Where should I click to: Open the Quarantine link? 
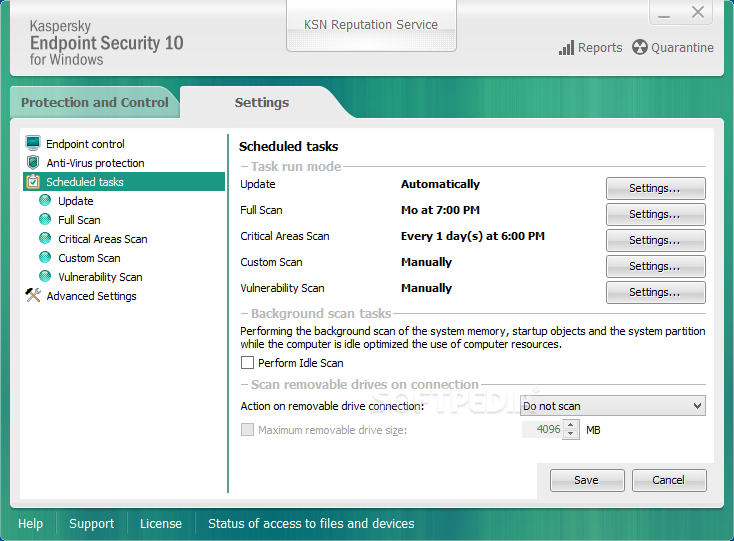tap(682, 47)
